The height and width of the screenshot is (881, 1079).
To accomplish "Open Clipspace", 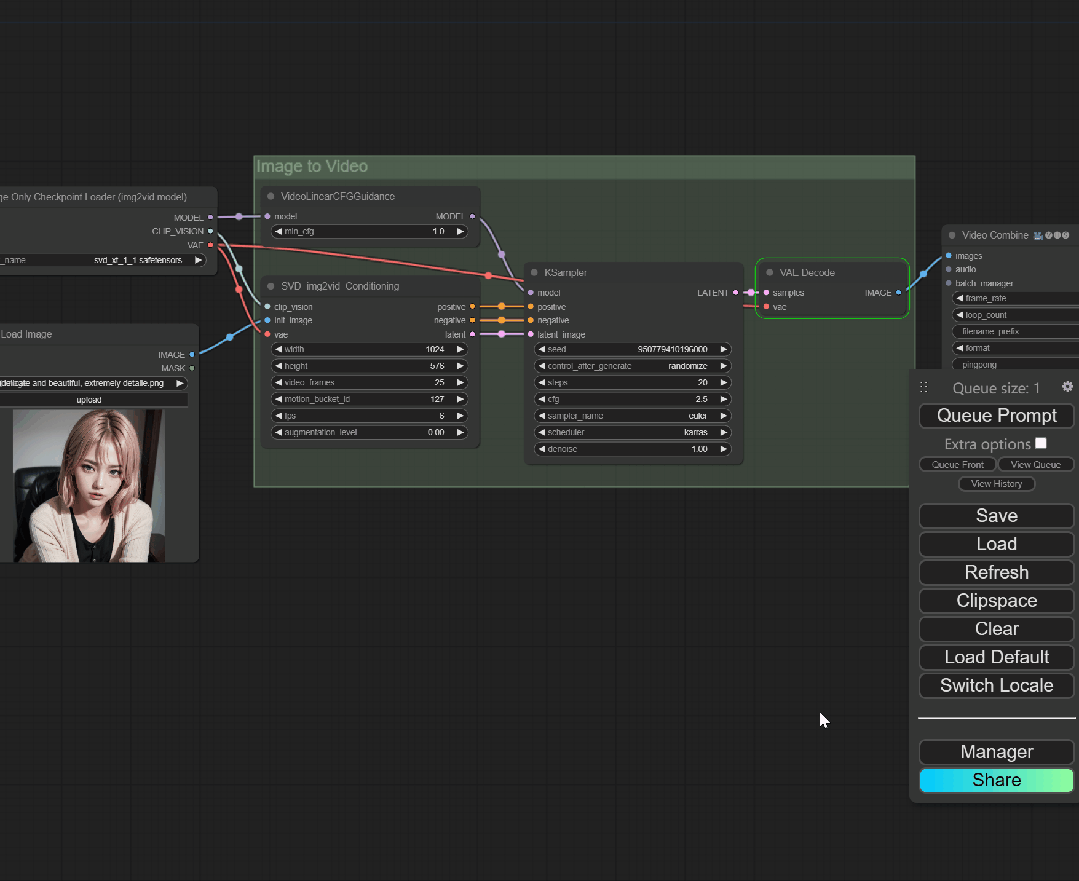I will coord(996,600).
